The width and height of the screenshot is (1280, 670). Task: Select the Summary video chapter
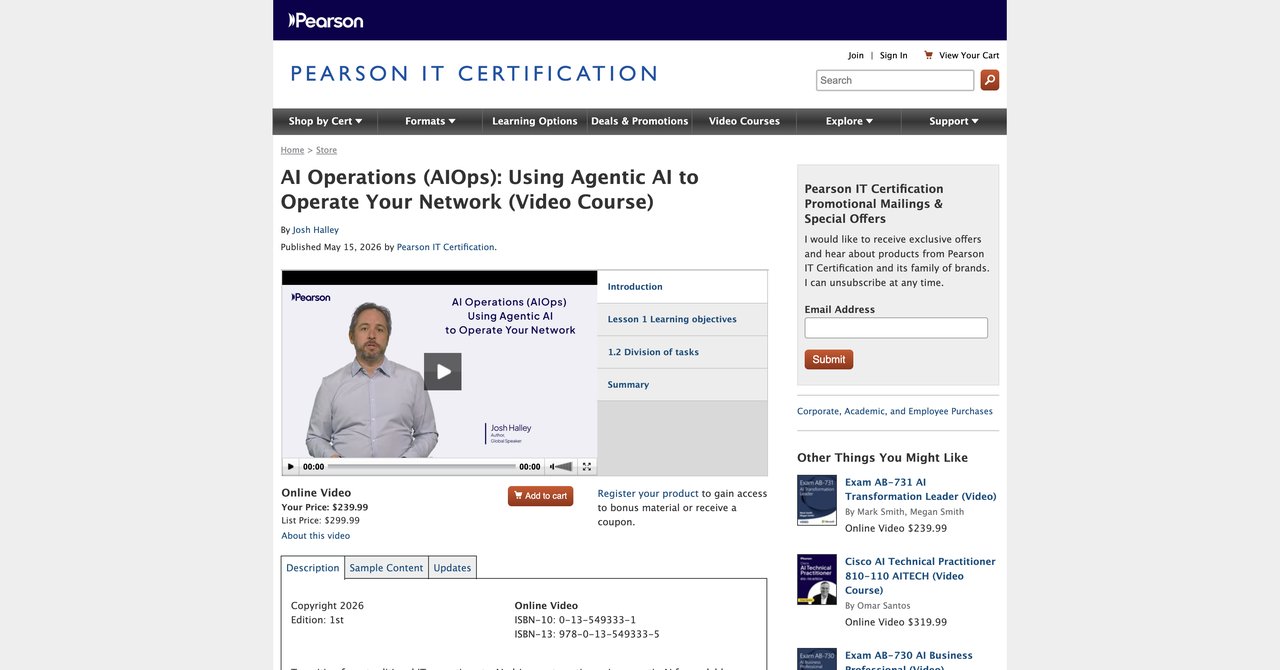682,385
